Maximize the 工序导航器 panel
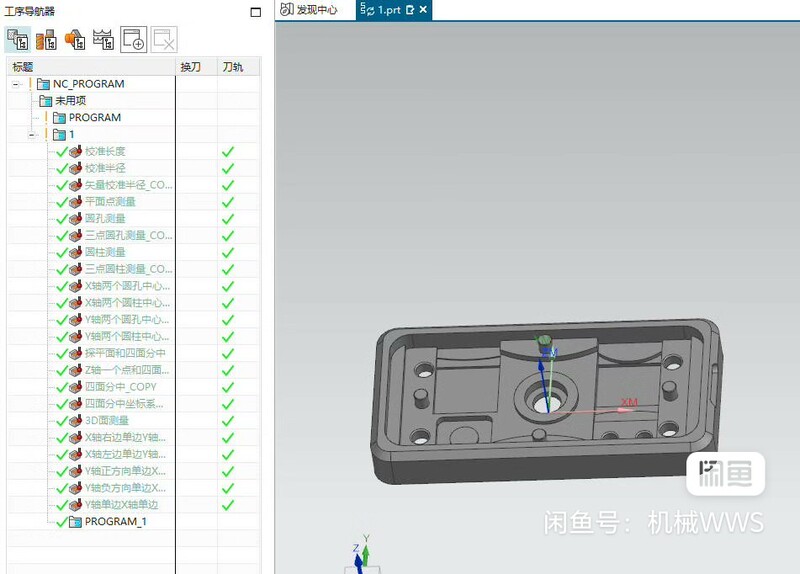This screenshot has height=574, width=800. click(x=256, y=12)
